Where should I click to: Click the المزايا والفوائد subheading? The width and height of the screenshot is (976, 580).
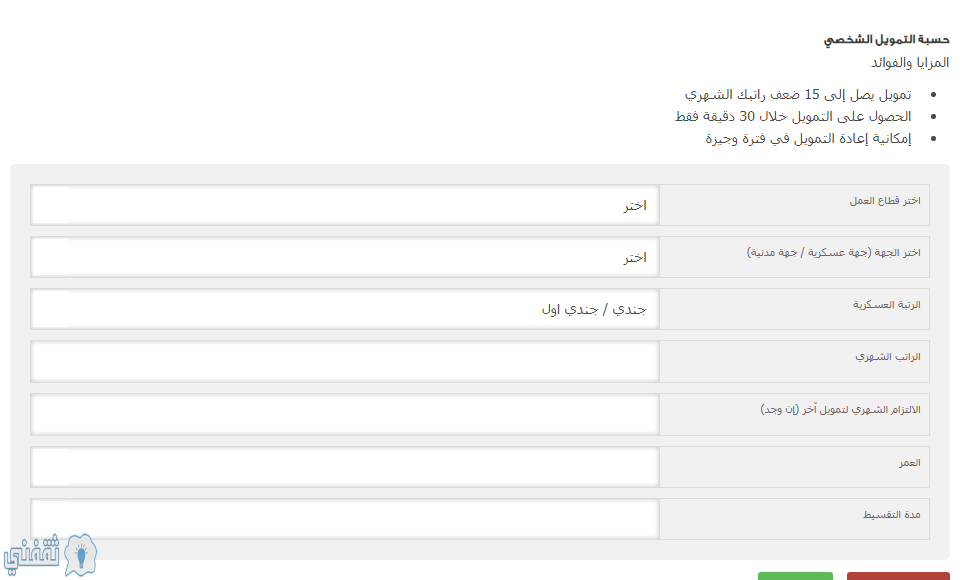pos(909,62)
